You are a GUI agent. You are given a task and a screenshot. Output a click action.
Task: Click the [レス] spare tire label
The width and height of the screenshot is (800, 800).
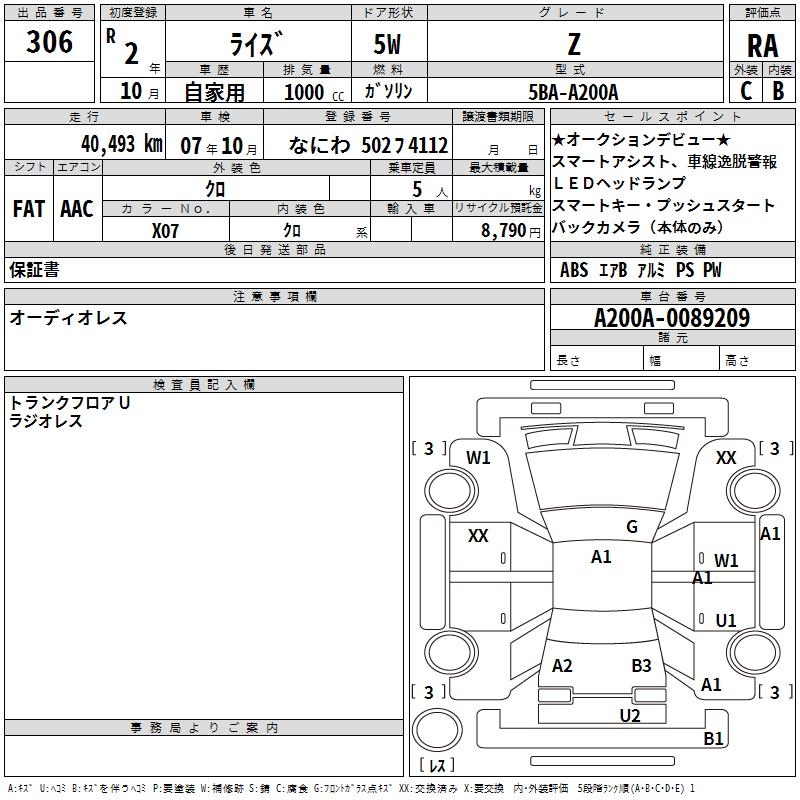pyautogui.click(x=437, y=765)
